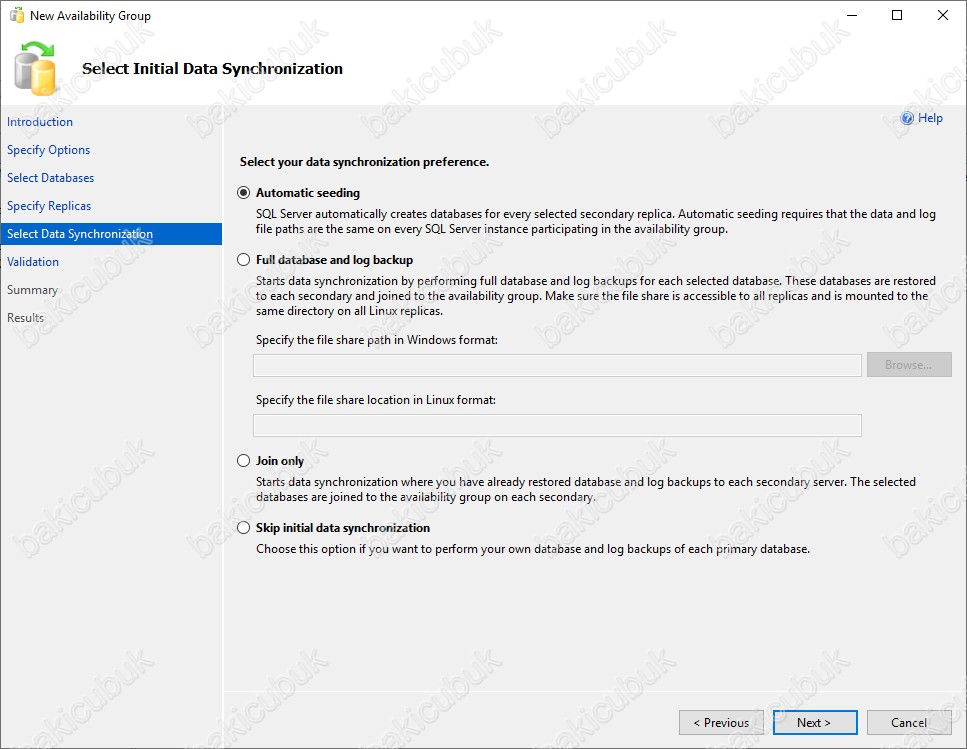
Task: Click the Windows format file share path field
Action: pyautogui.click(x=557, y=366)
